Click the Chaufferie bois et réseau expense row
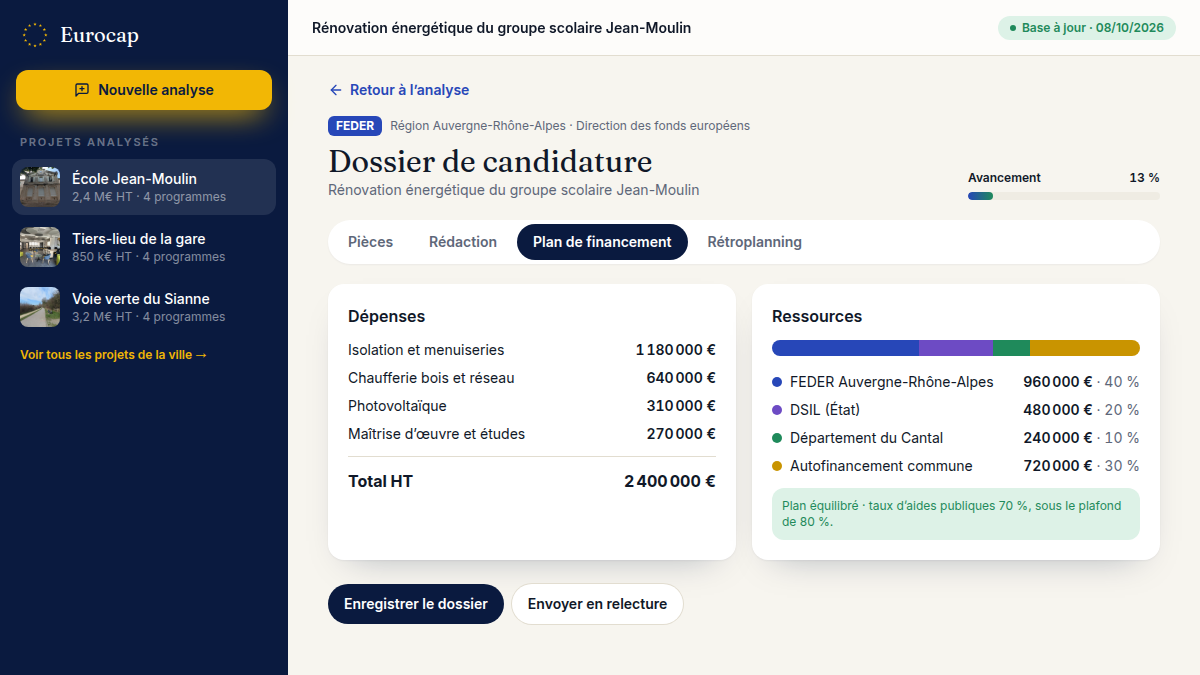 [x=532, y=378]
